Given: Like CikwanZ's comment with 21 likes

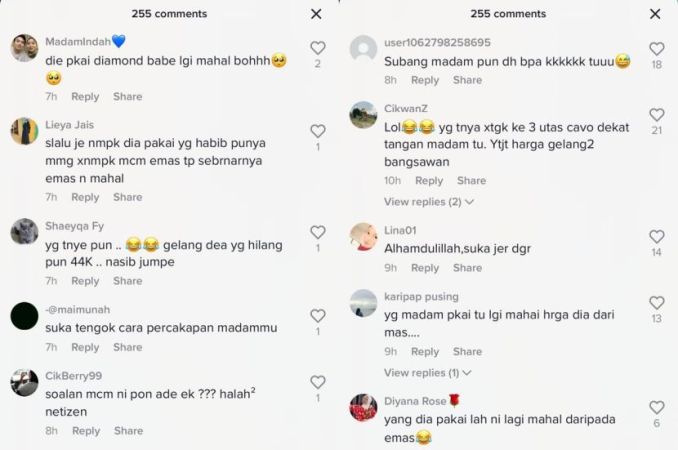Looking at the screenshot, I should tap(657, 115).
